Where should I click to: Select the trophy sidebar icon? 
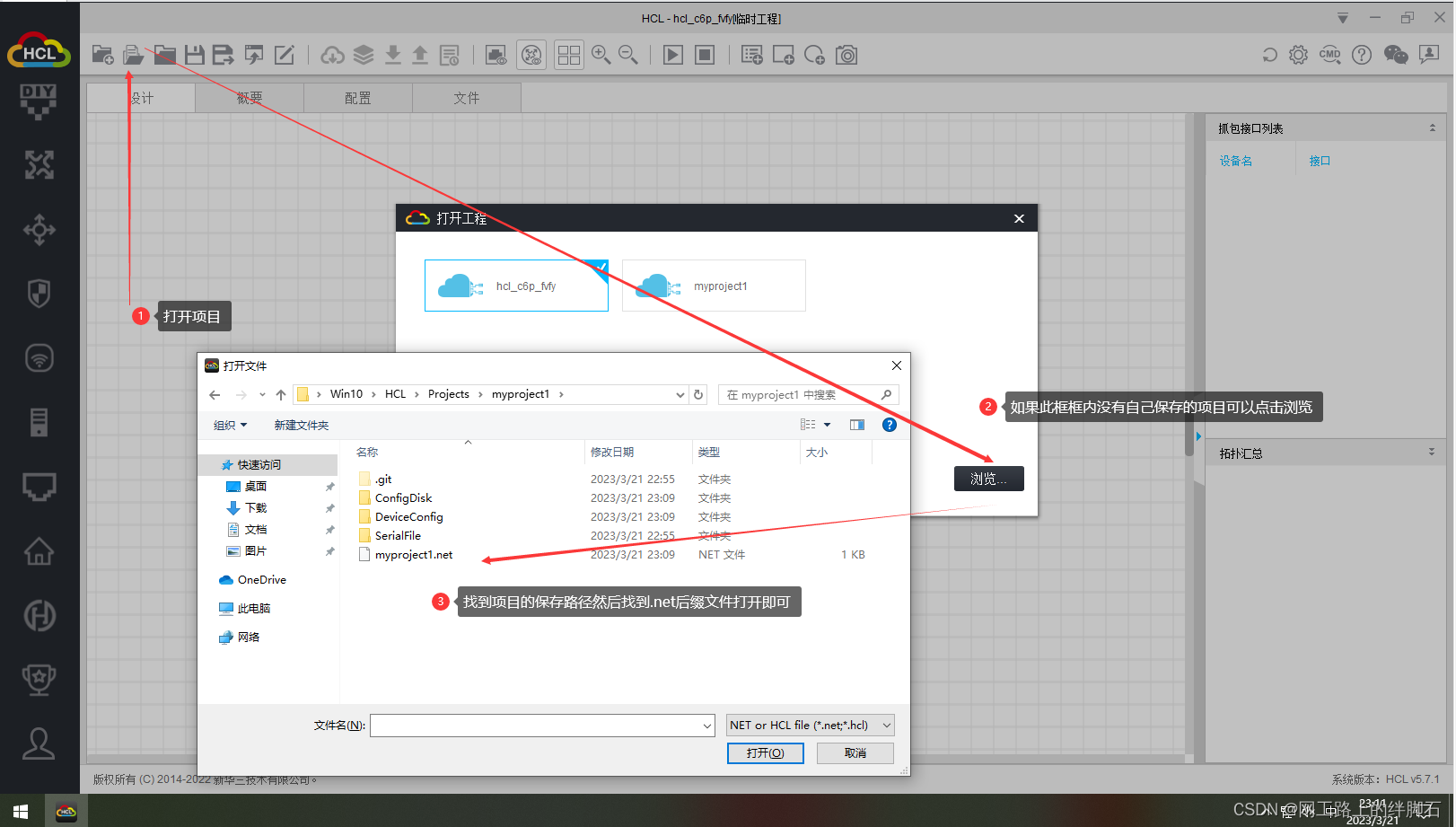(39, 679)
